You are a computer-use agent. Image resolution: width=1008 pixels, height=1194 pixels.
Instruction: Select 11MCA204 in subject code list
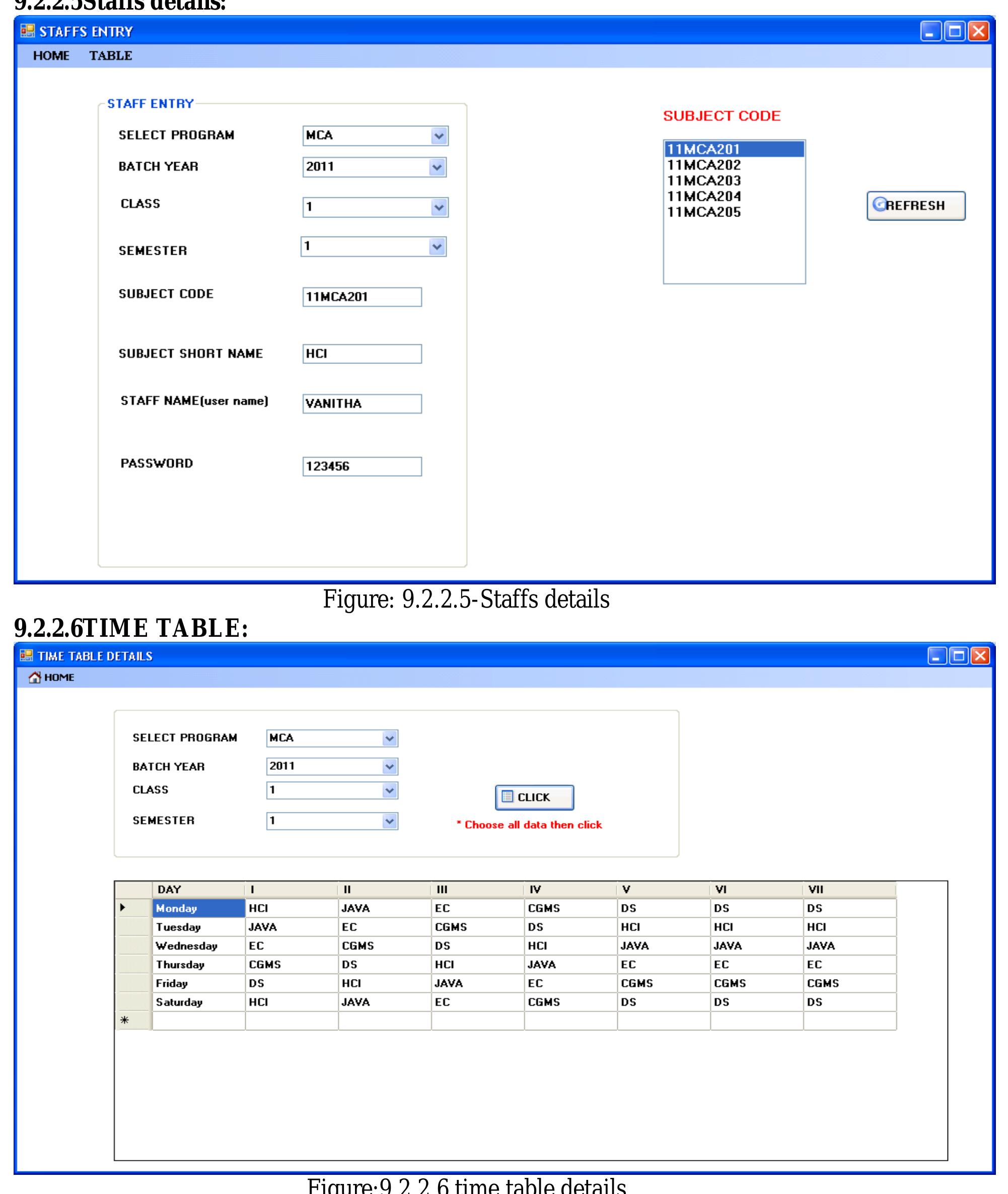click(734, 196)
